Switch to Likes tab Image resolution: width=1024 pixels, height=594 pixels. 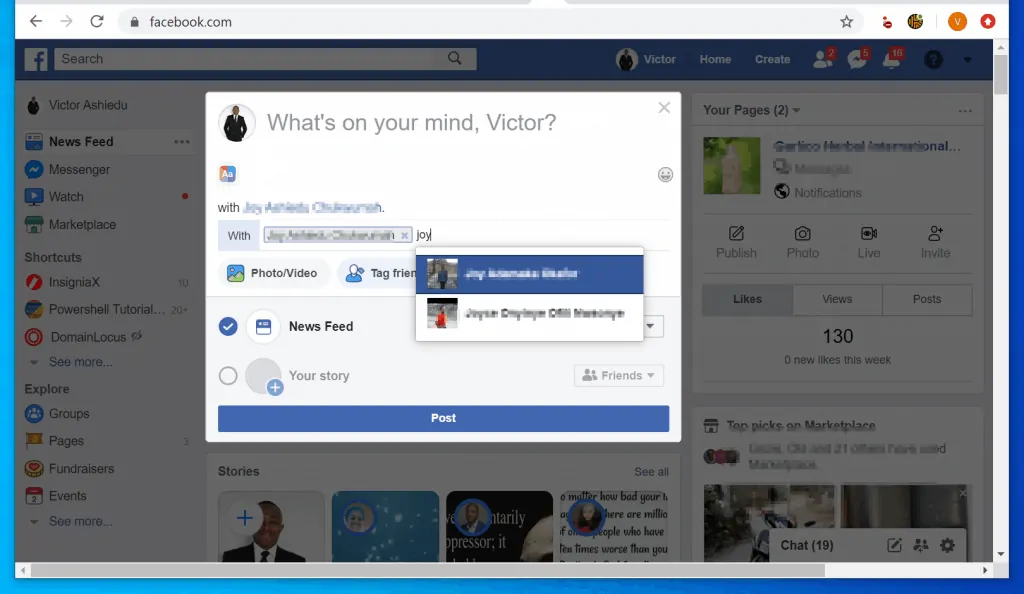point(748,299)
